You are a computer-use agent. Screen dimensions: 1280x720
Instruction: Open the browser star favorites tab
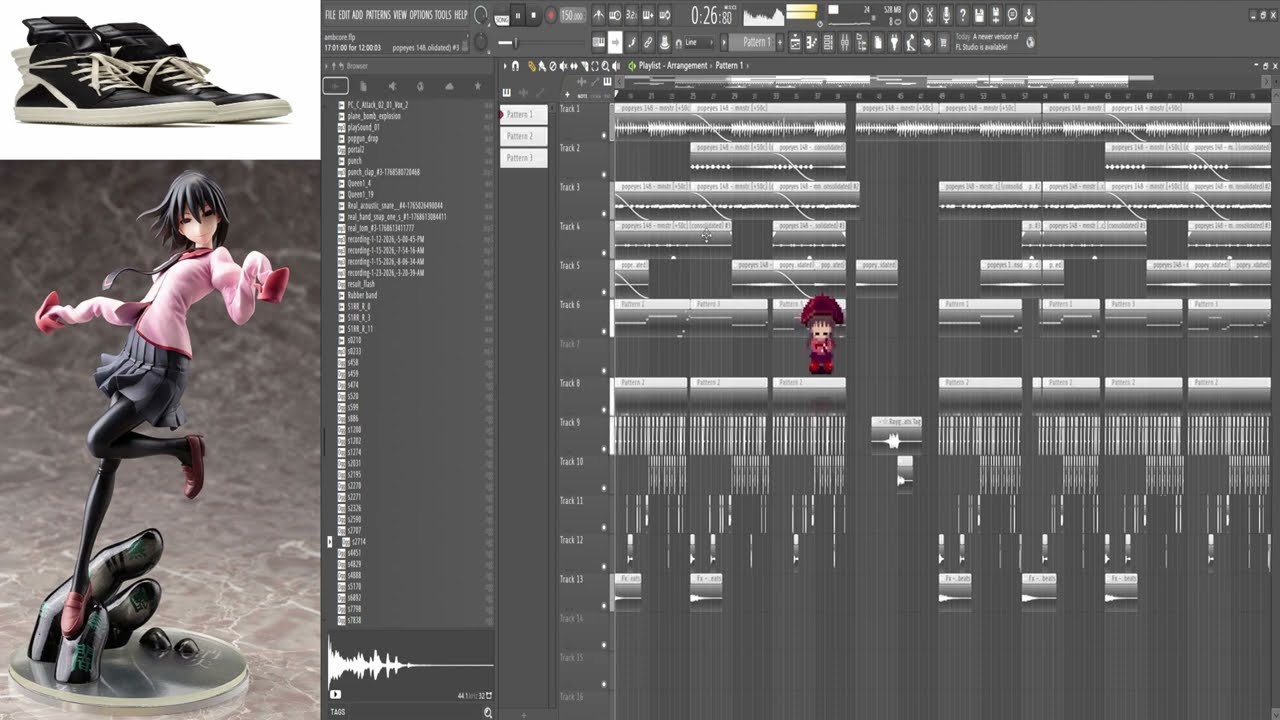tap(477, 87)
